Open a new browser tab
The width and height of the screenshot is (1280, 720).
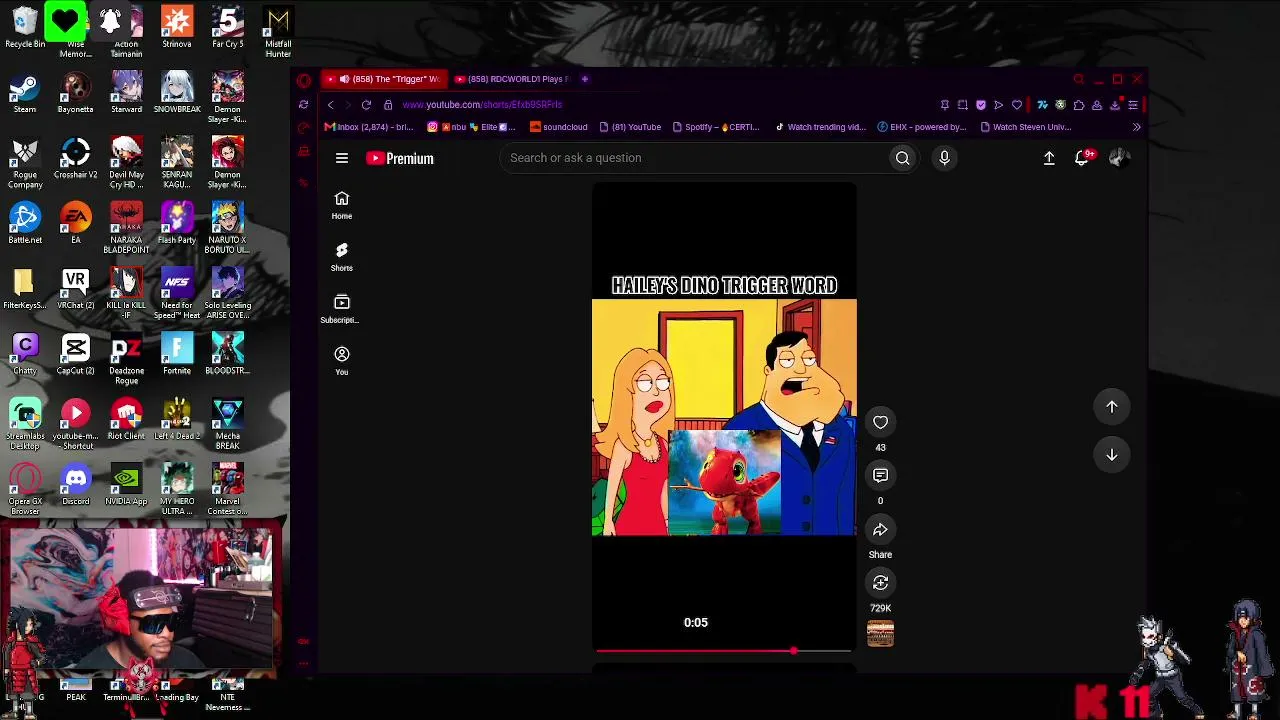tap(585, 79)
